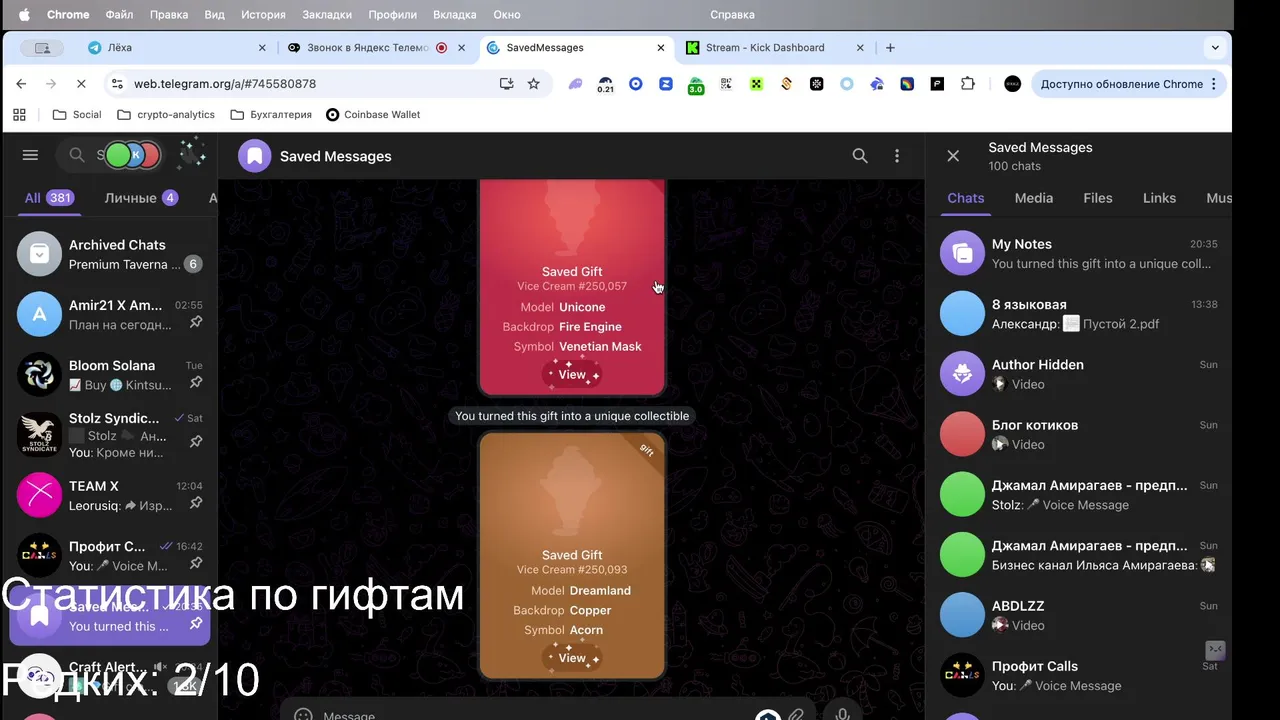Select the All chats folder tab
The image size is (1280, 720).
(x=49, y=198)
